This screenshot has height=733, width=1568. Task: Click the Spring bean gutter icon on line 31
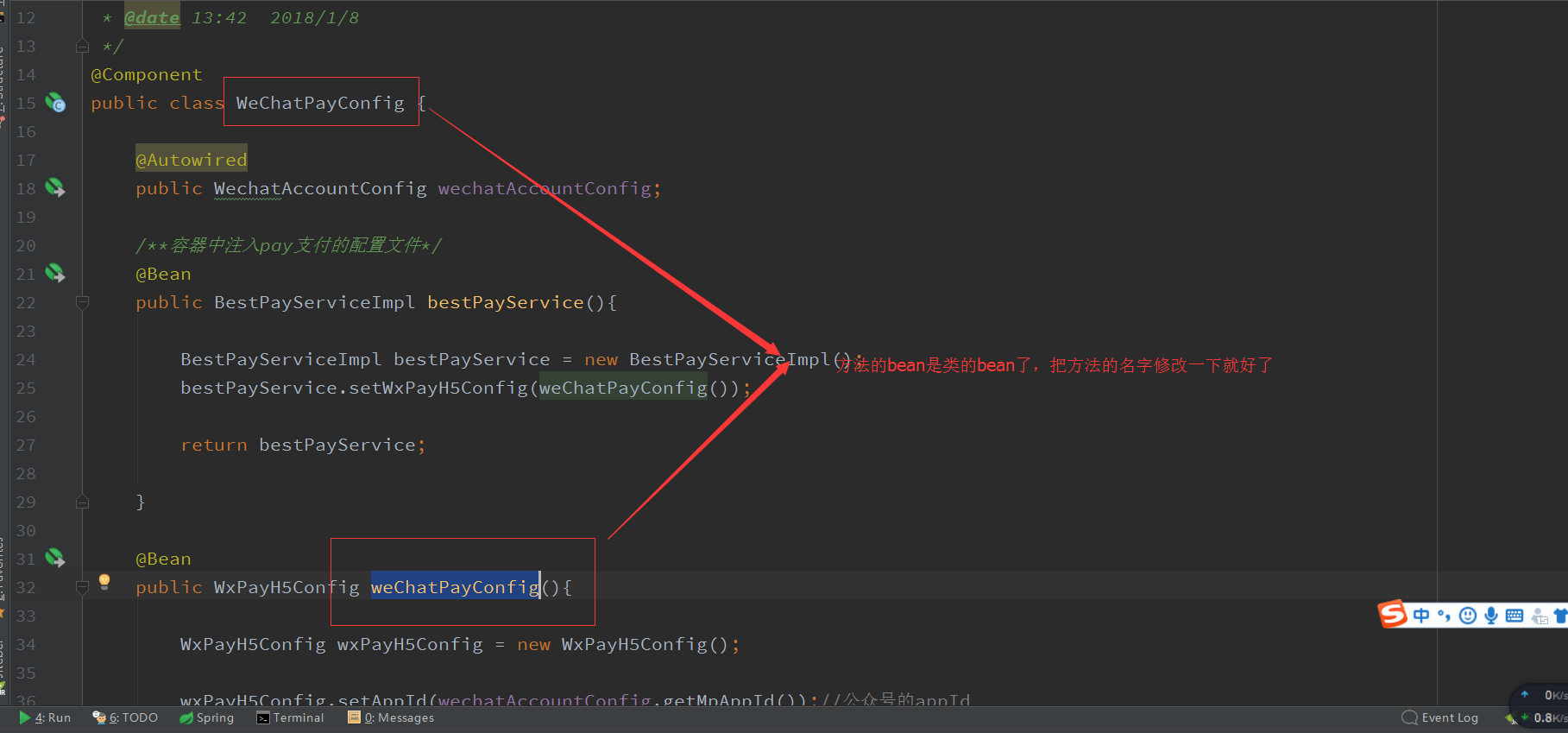pyautogui.click(x=55, y=558)
